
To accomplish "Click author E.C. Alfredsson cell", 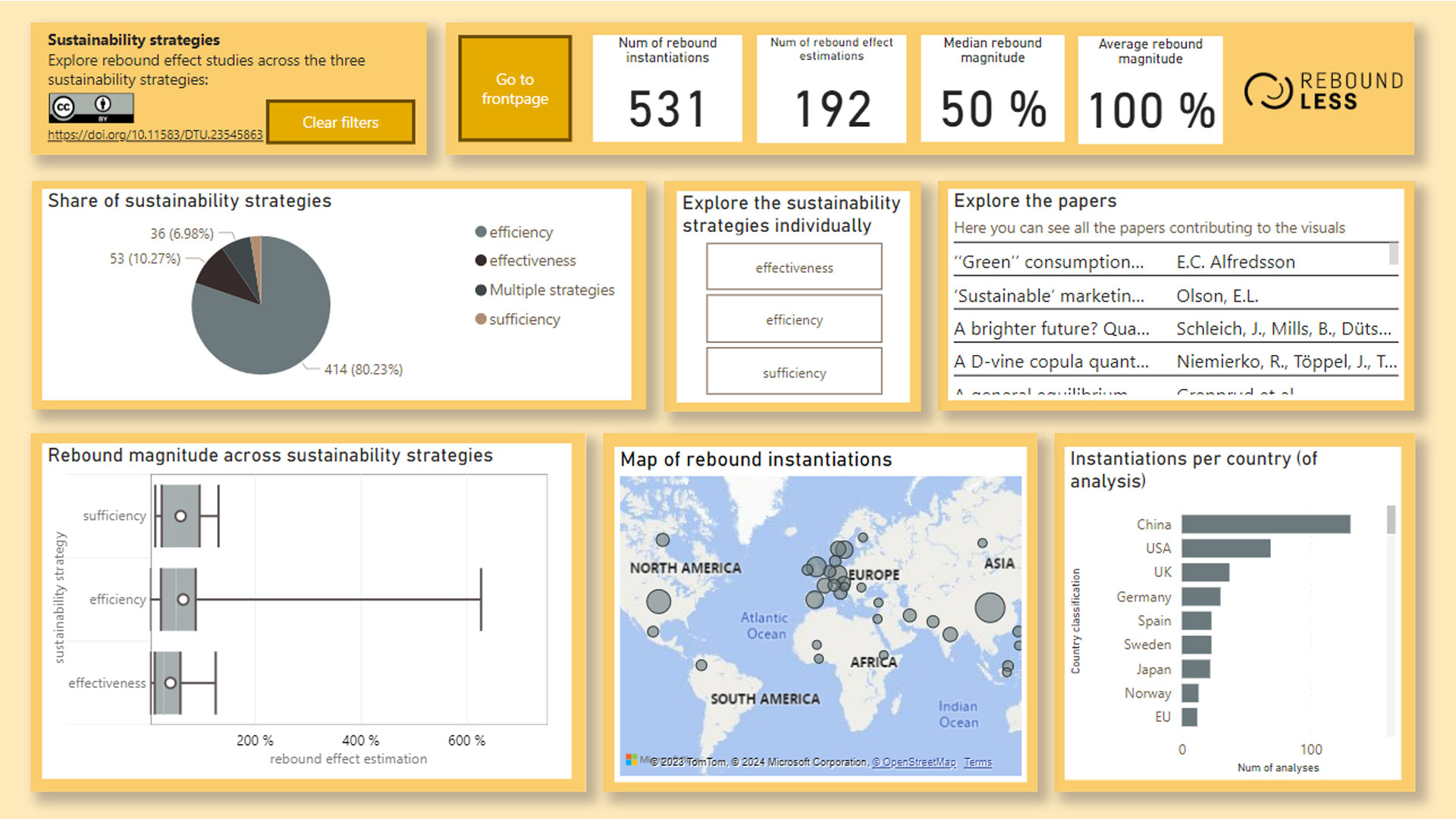I will click(1235, 262).
